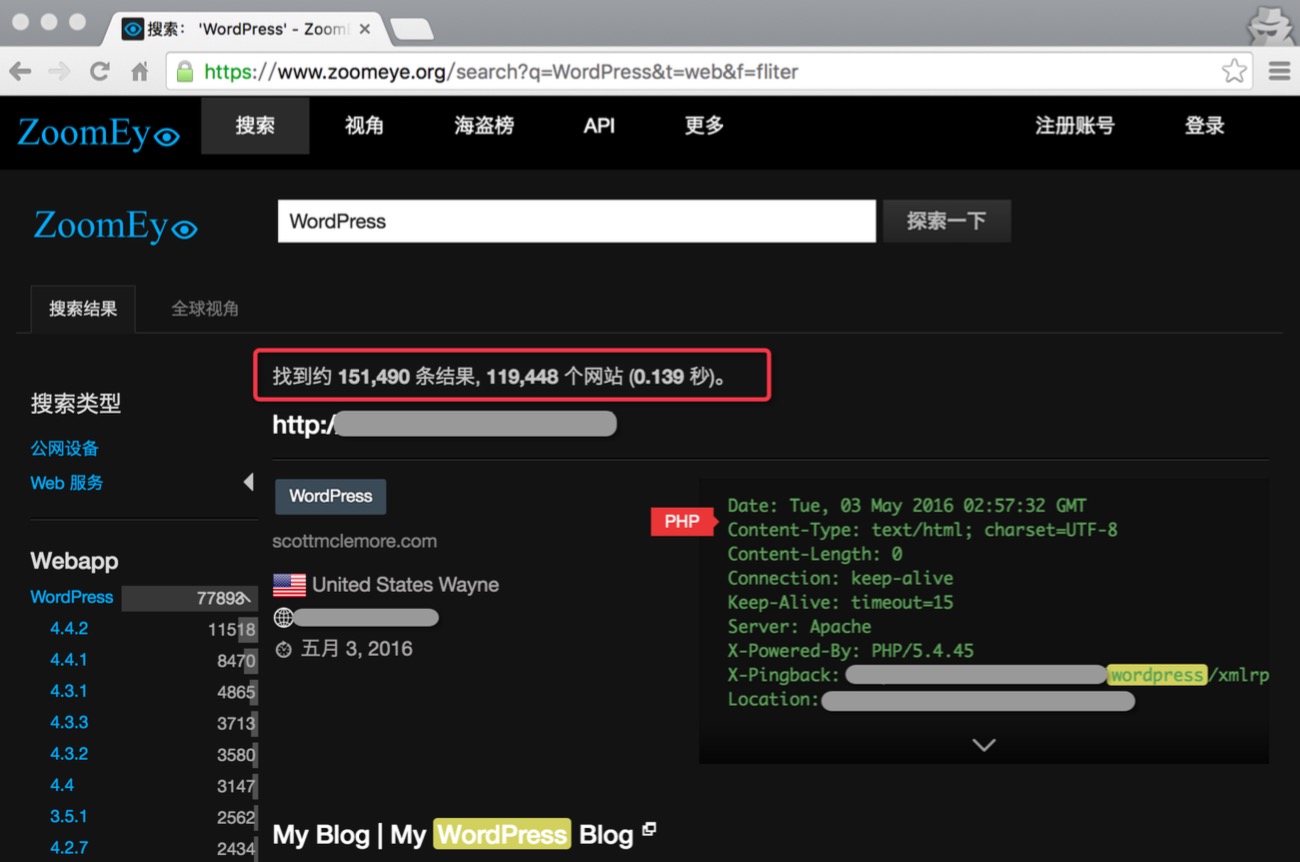Go to the browser home icon

coord(140,72)
